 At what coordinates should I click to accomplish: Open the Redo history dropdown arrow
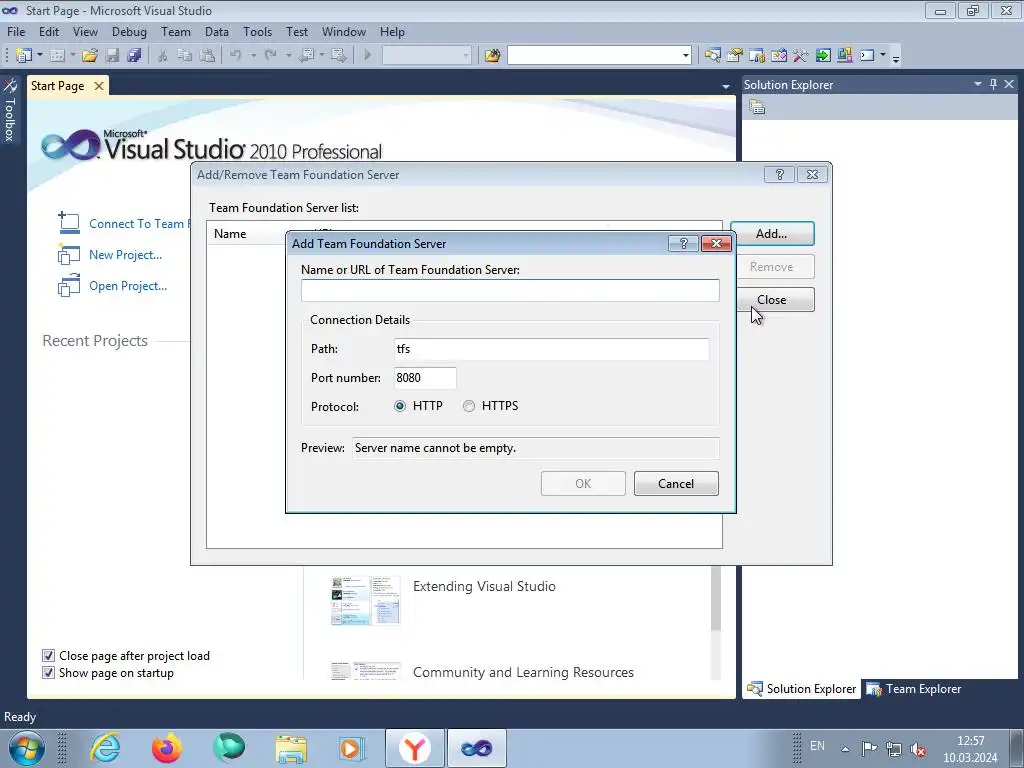coord(288,56)
